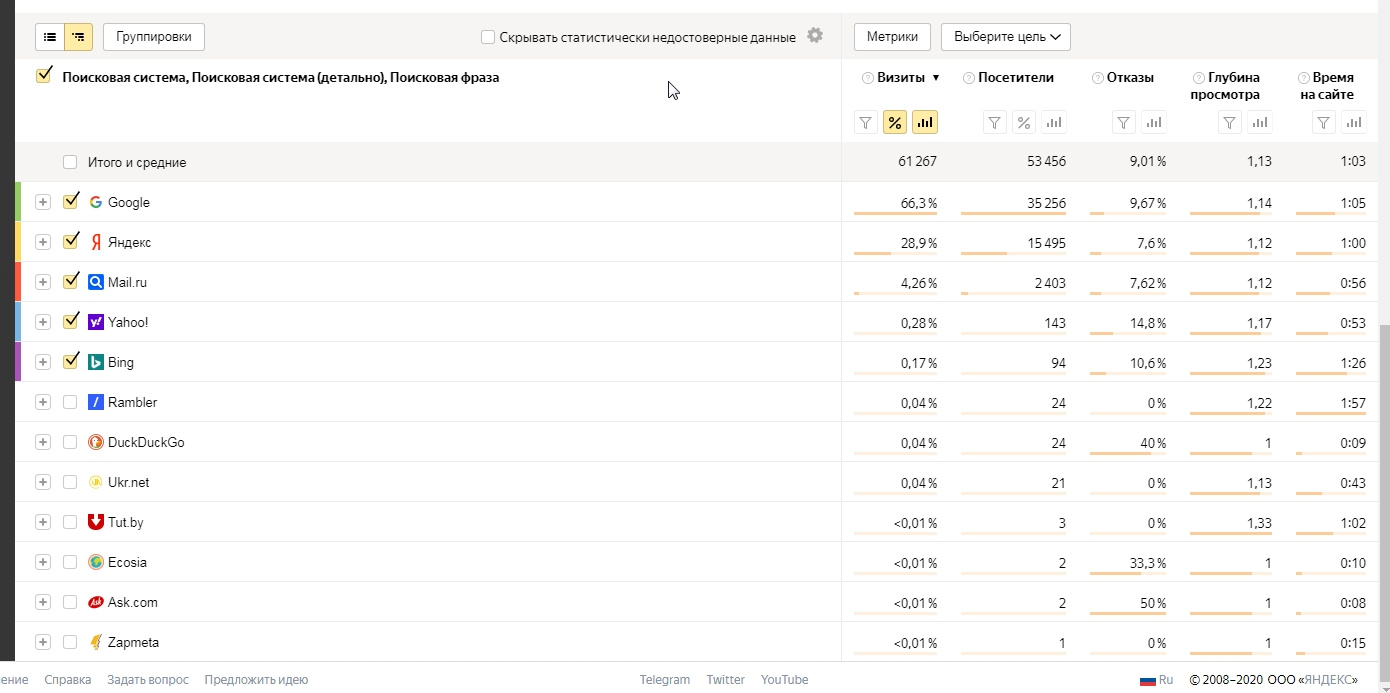Image resolution: width=1390 pixels, height=693 pixels.
Task: Click the filter icon under Время на сайте
Action: pos(1324,123)
